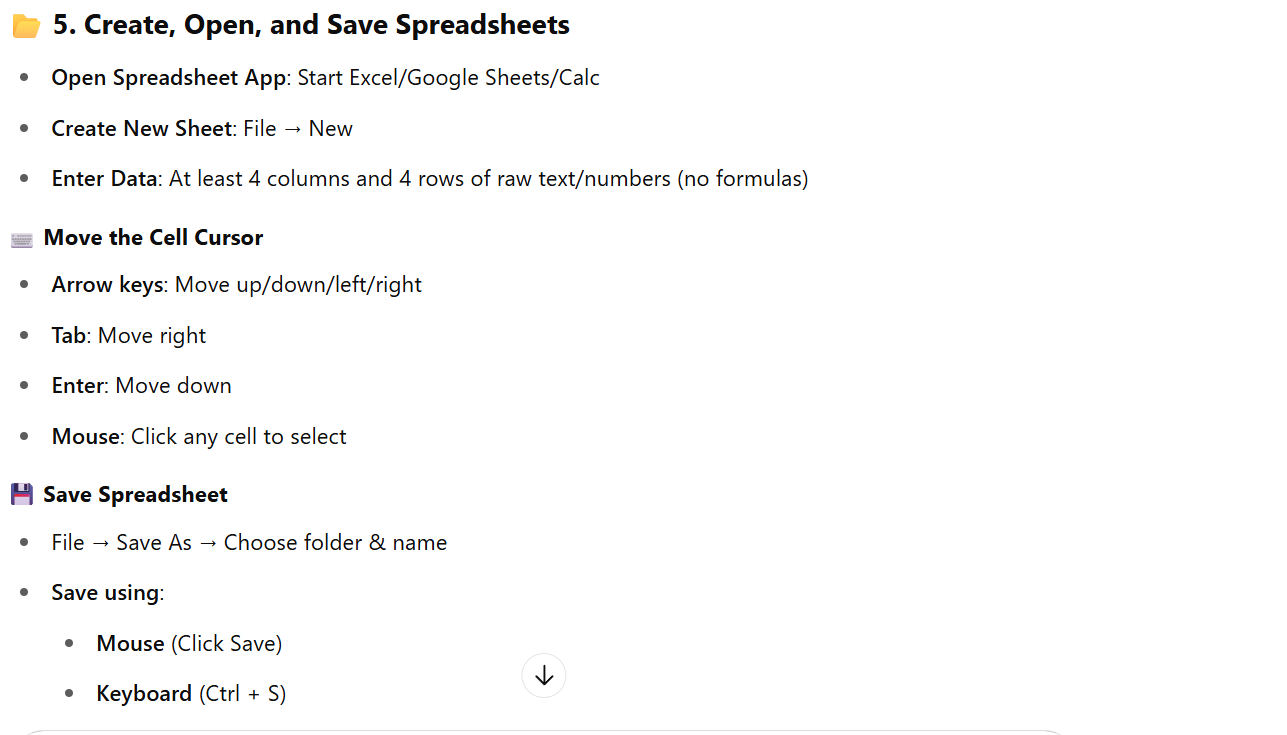Click the bold "Mouse" label before "Click any cell"
Viewport: 1287px width, 735px height.
click(x=86, y=437)
